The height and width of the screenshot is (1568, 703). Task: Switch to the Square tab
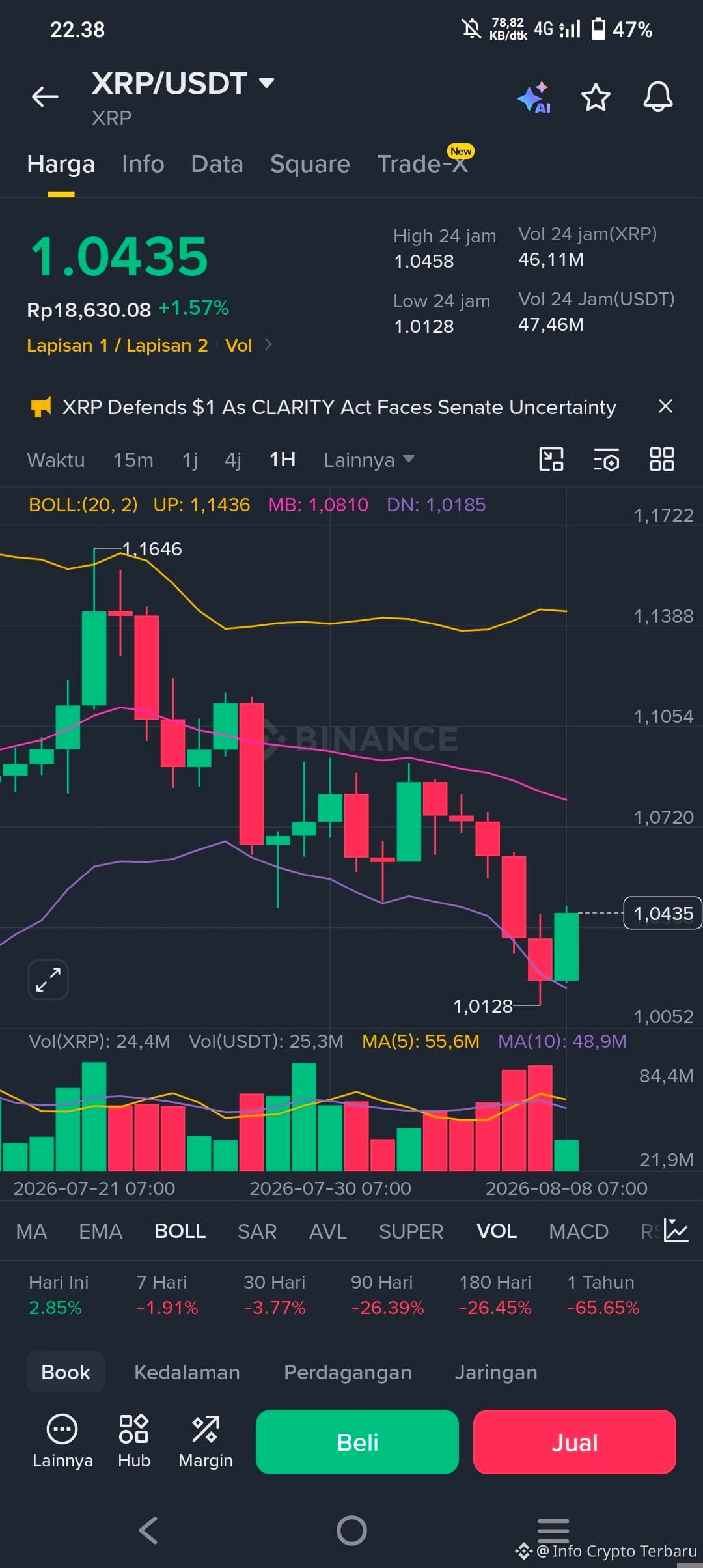310,164
